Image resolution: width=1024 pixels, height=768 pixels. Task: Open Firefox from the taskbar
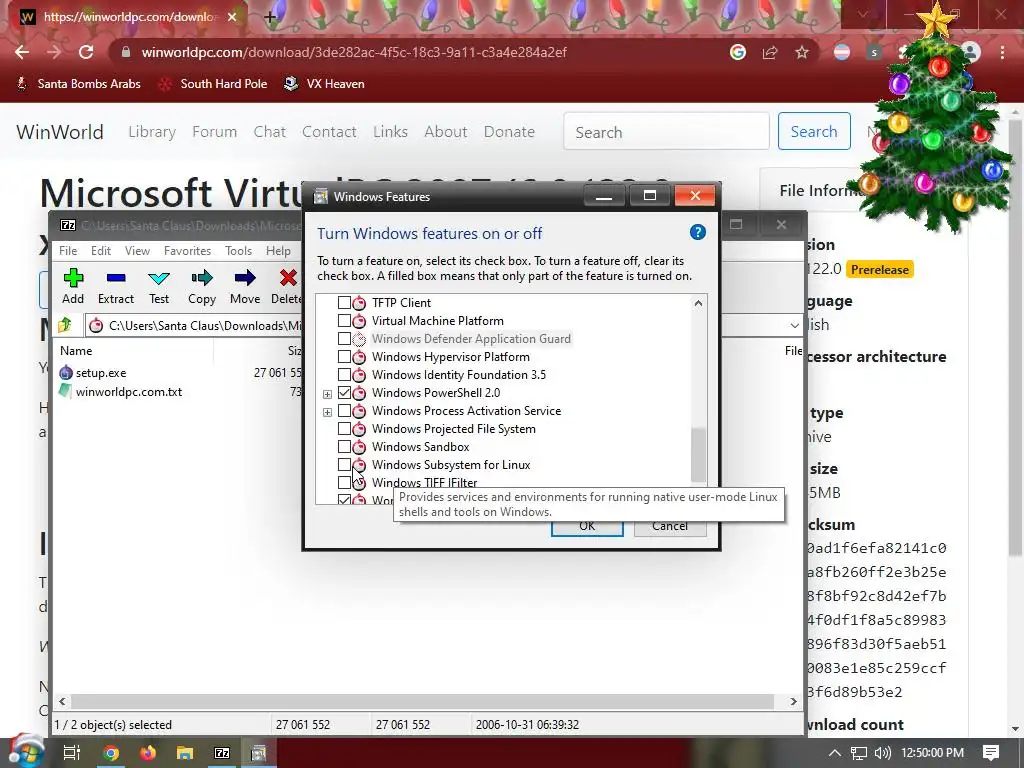click(148, 753)
